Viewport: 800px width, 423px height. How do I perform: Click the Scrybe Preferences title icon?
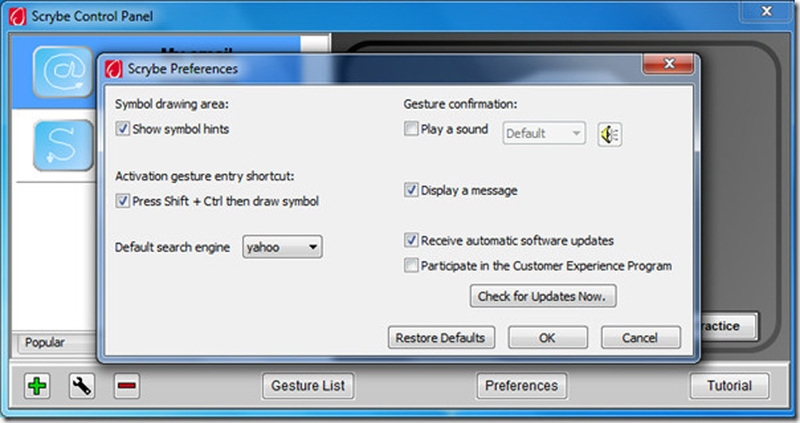(x=114, y=68)
